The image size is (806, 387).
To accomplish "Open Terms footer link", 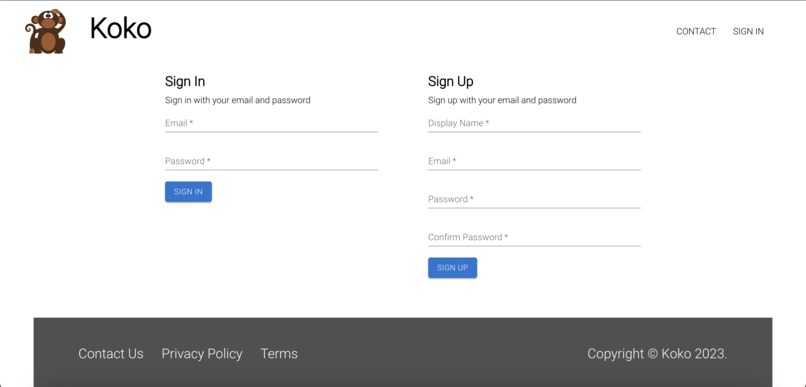I will (279, 354).
